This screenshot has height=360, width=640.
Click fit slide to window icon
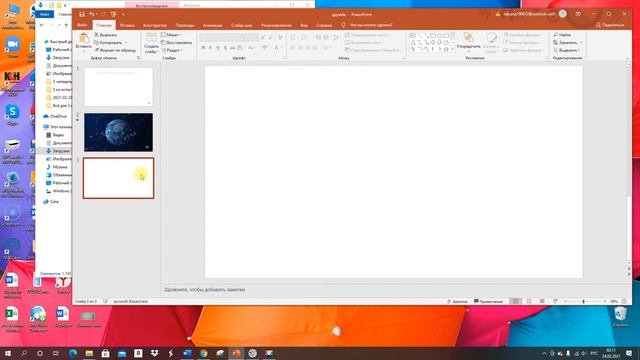[x=624, y=301]
